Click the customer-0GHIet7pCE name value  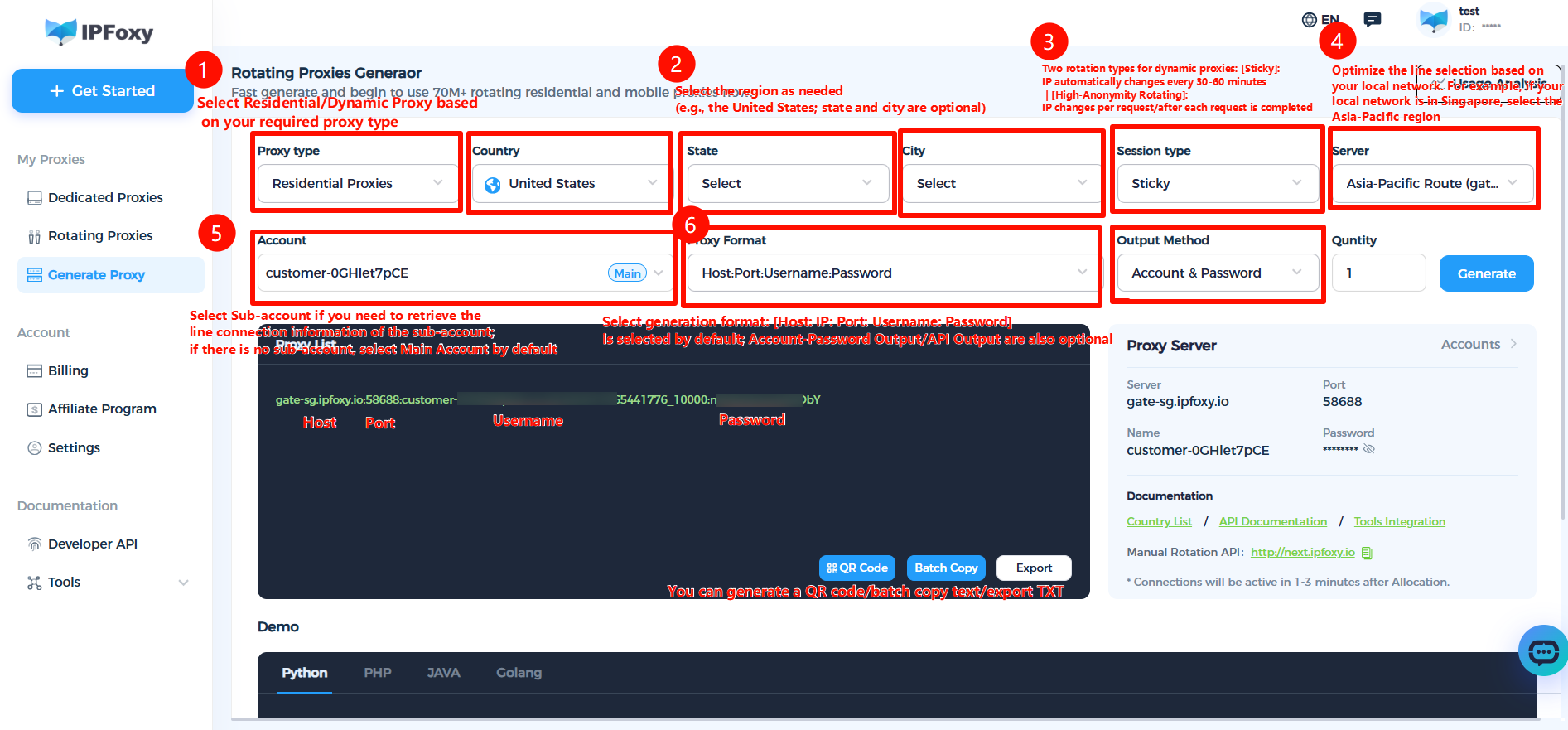pyautogui.click(x=1198, y=451)
